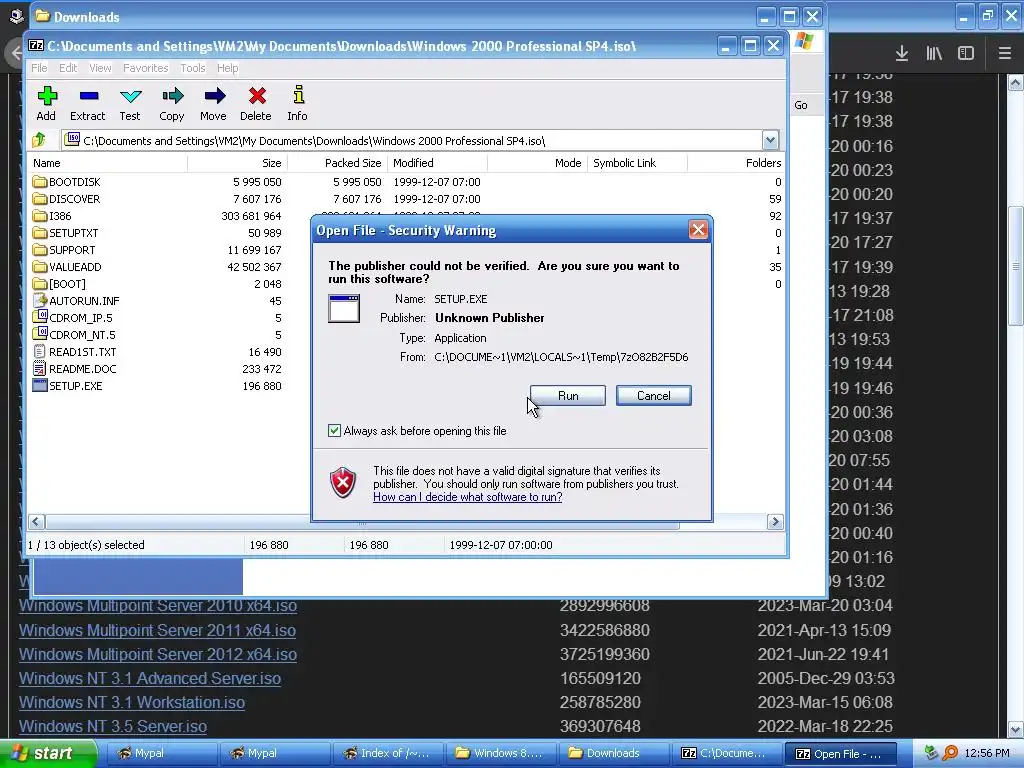Open the Info tool in 7-Zip

tap(298, 103)
